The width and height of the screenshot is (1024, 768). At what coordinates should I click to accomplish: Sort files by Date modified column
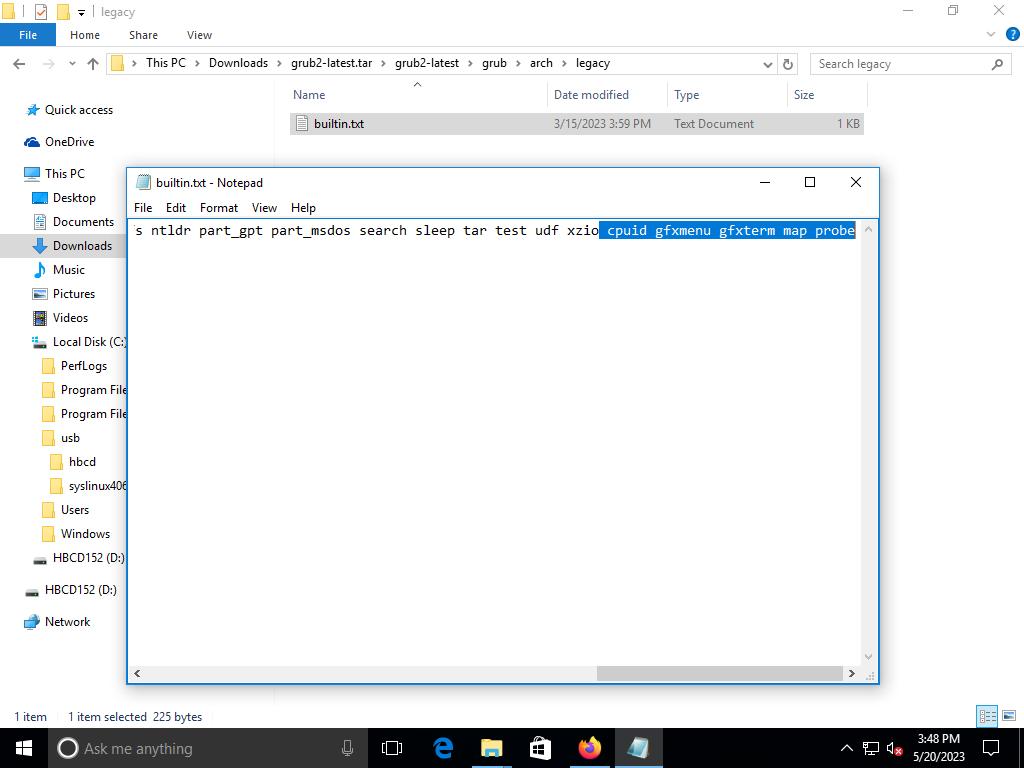(x=591, y=95)
